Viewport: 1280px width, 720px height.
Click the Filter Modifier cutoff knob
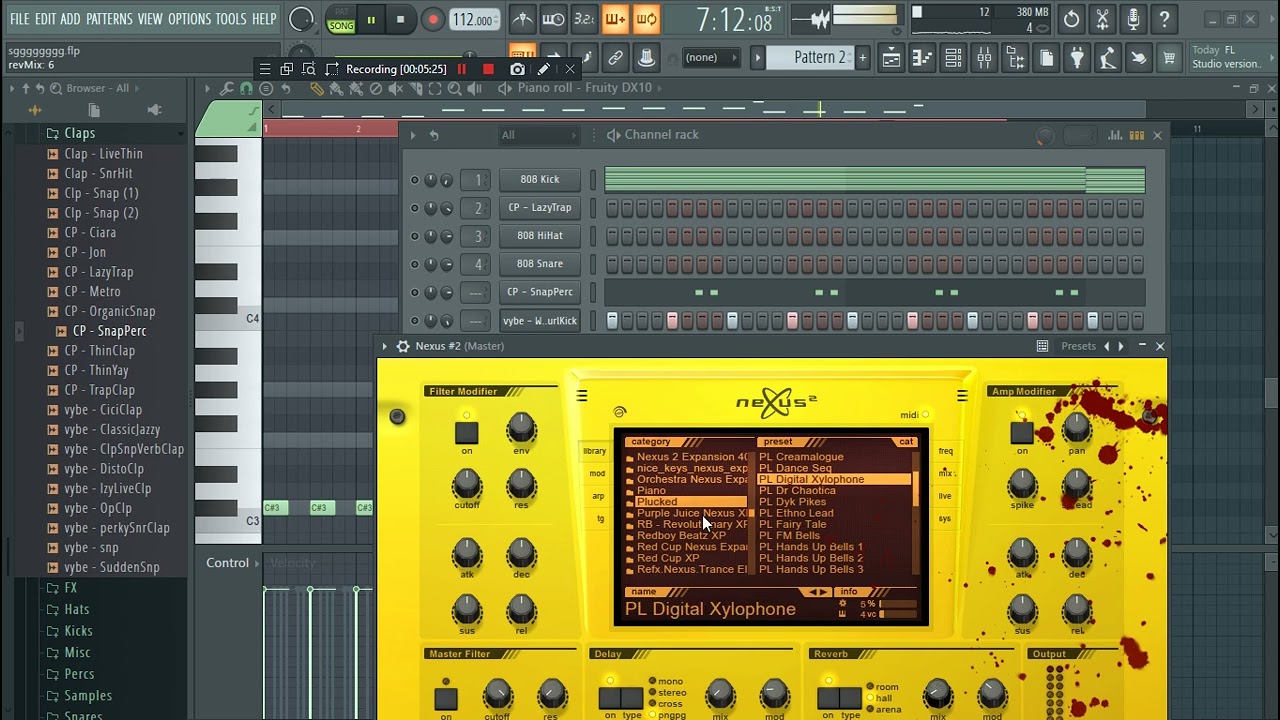(x=467, y=484)
